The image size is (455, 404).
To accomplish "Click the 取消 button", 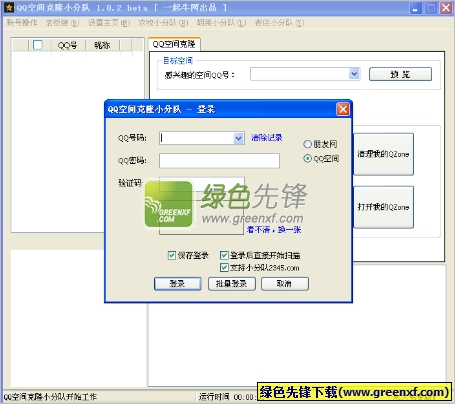I will pyautogui.click(x=285, y=284).
